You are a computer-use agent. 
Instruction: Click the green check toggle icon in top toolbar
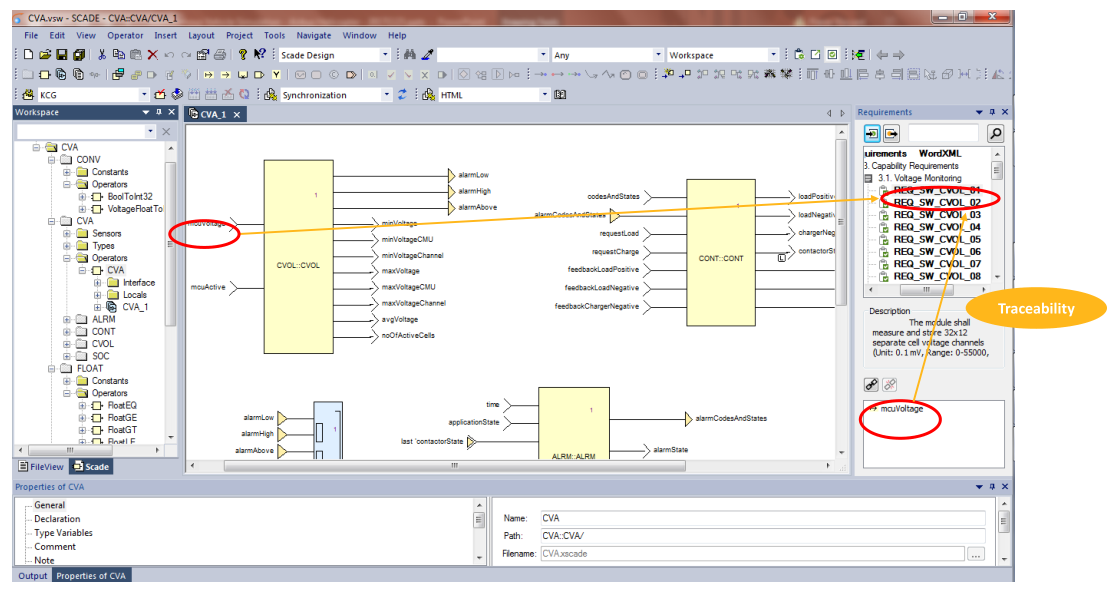click(833, 55)
